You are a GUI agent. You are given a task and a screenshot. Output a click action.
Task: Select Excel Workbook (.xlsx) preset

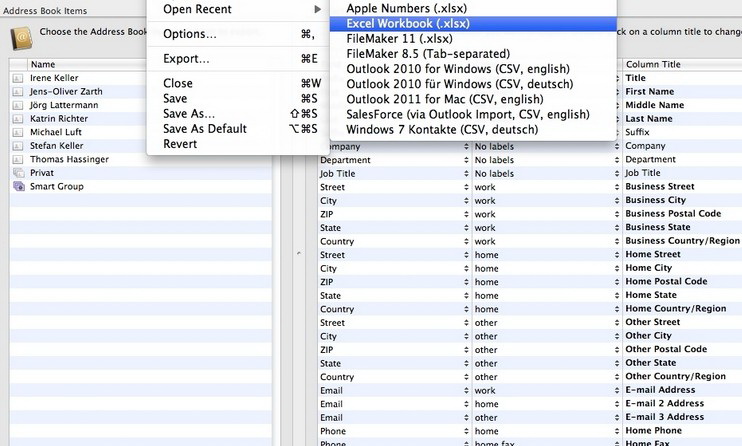point(473,24)
